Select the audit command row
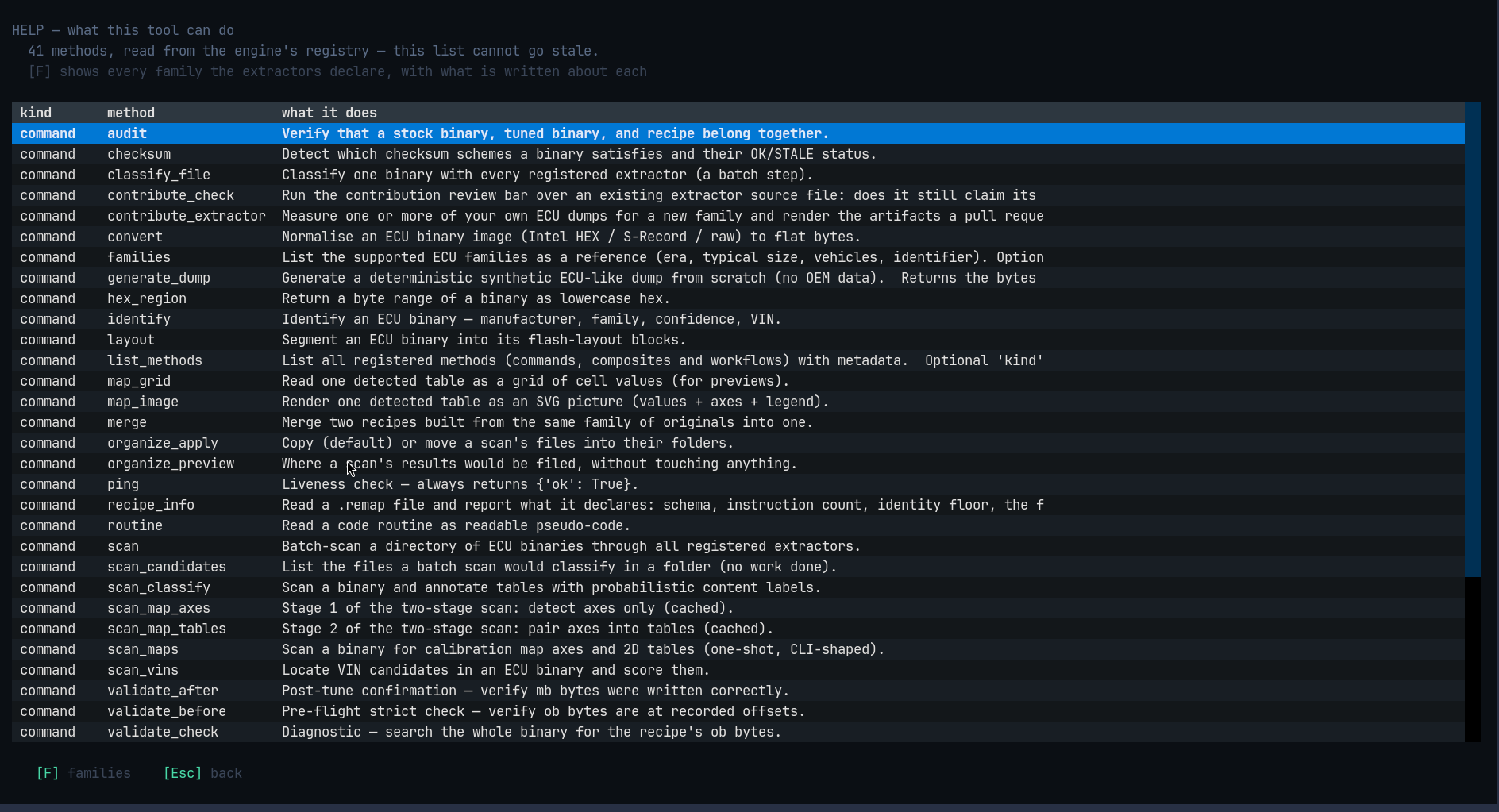The image size is (1499, 812). tap(738, 133)
